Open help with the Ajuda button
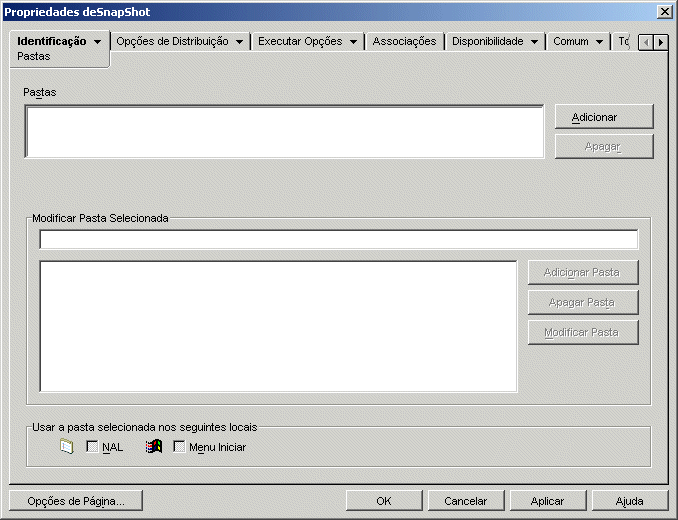The image size is (678, 520). pos(630,501)
